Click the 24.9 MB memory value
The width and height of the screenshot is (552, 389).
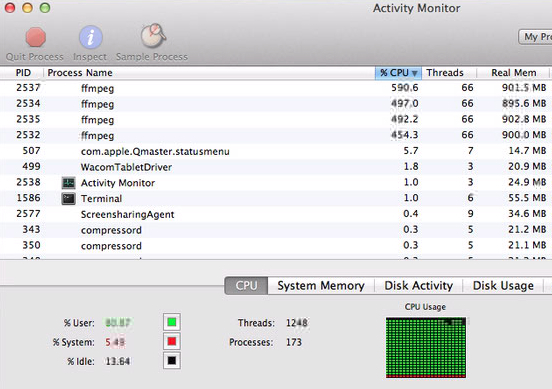(x=527, y=182)
